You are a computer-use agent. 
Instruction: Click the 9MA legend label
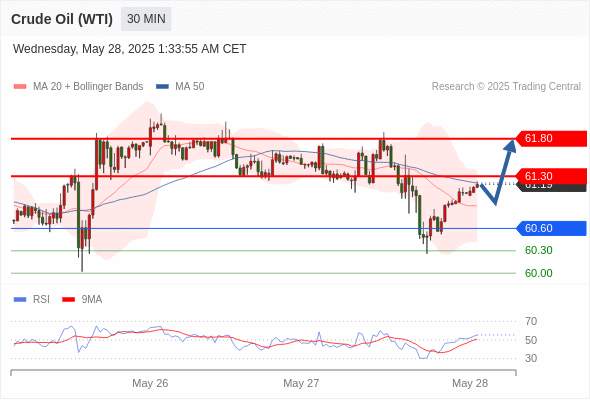point(92,300)
